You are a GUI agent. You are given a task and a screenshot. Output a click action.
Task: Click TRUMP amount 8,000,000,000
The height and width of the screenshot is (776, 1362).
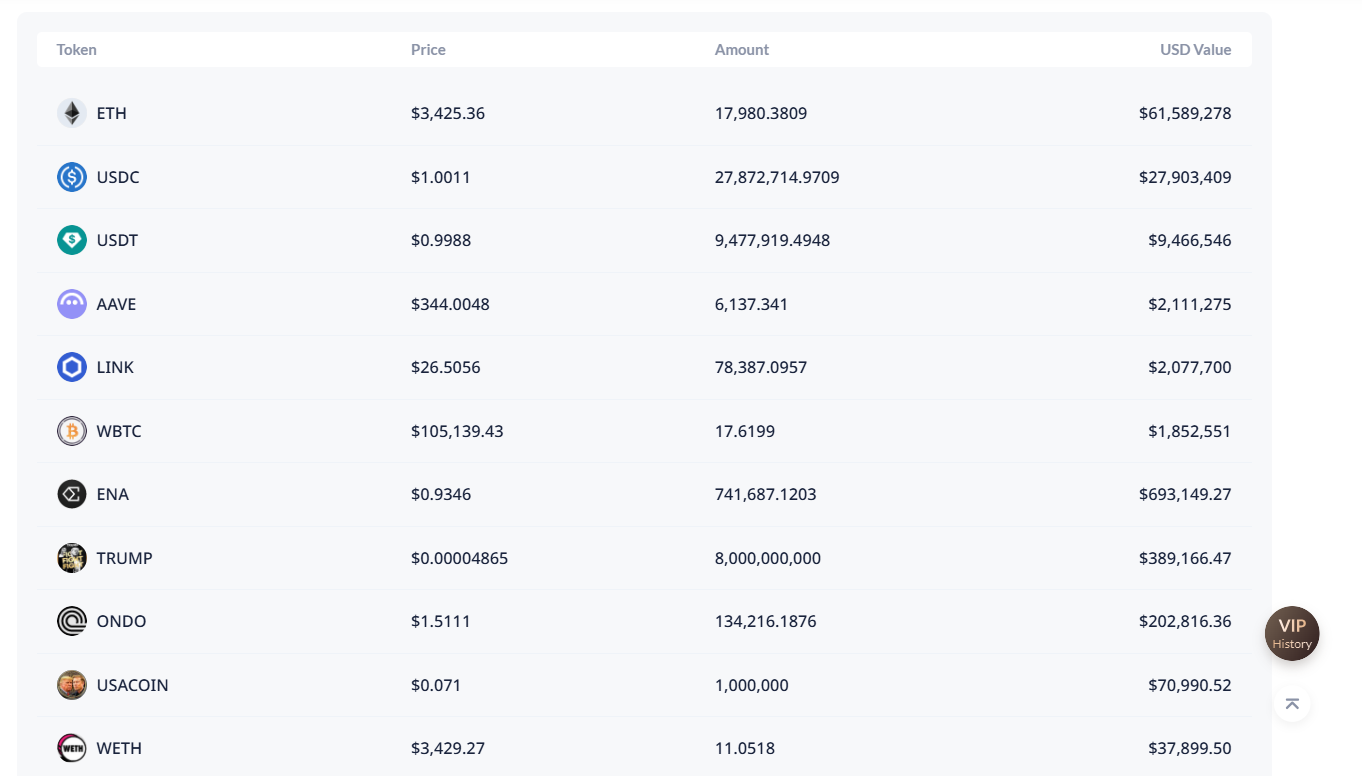(x=768, y=558)
